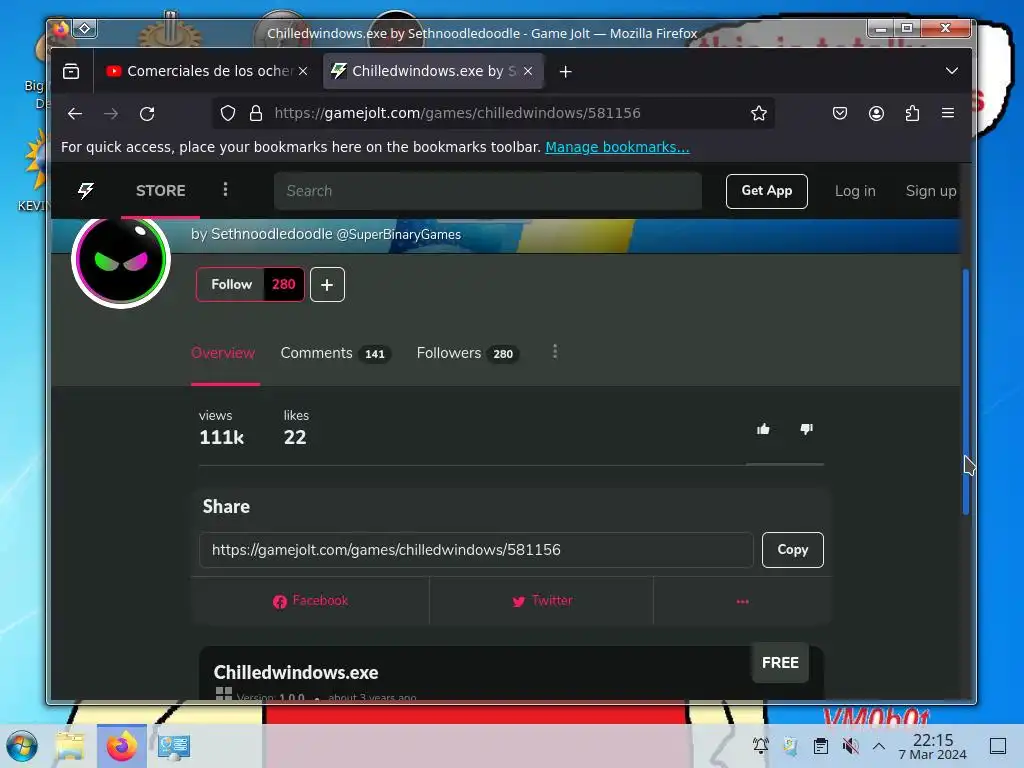1024x768 pixels.
Task: Open the Comments tab
Action: pyautogui.click(x=335, y=353)
